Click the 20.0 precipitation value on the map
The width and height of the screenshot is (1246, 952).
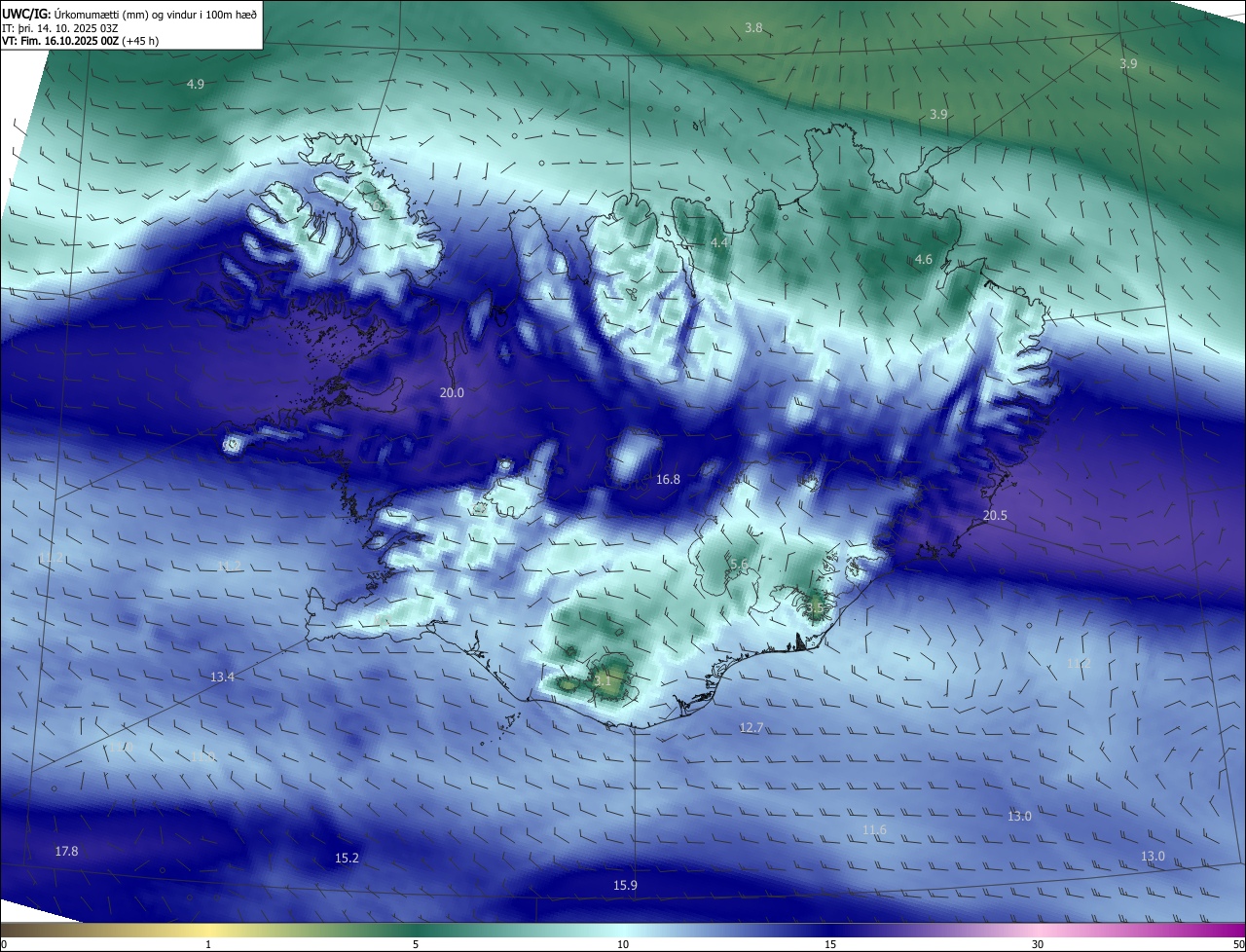[452, 393]
